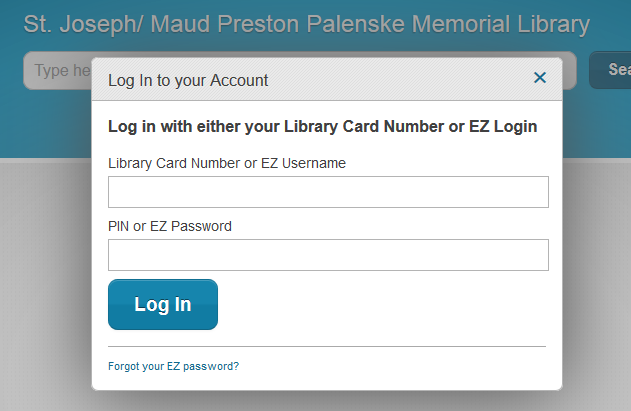Click the St. Joseph/ Maud Preston Palenske library title
The height and width of the screenshot is (411, 631).
[306, 25]
